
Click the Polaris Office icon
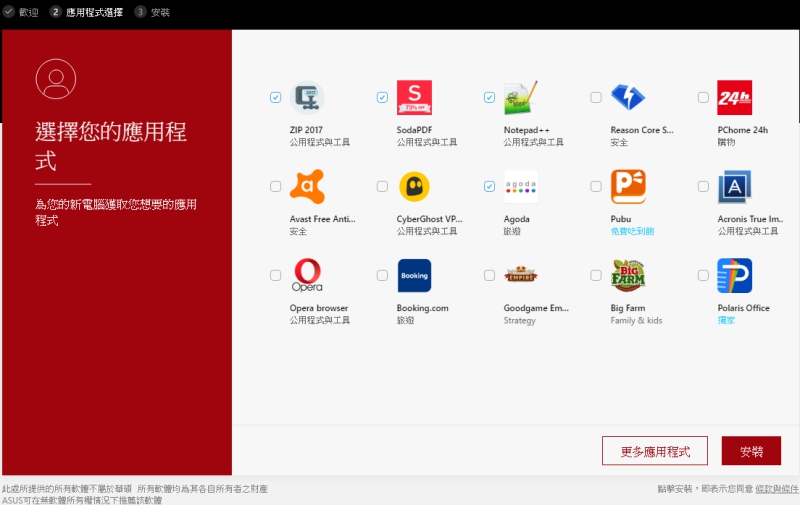click(734, 275)
